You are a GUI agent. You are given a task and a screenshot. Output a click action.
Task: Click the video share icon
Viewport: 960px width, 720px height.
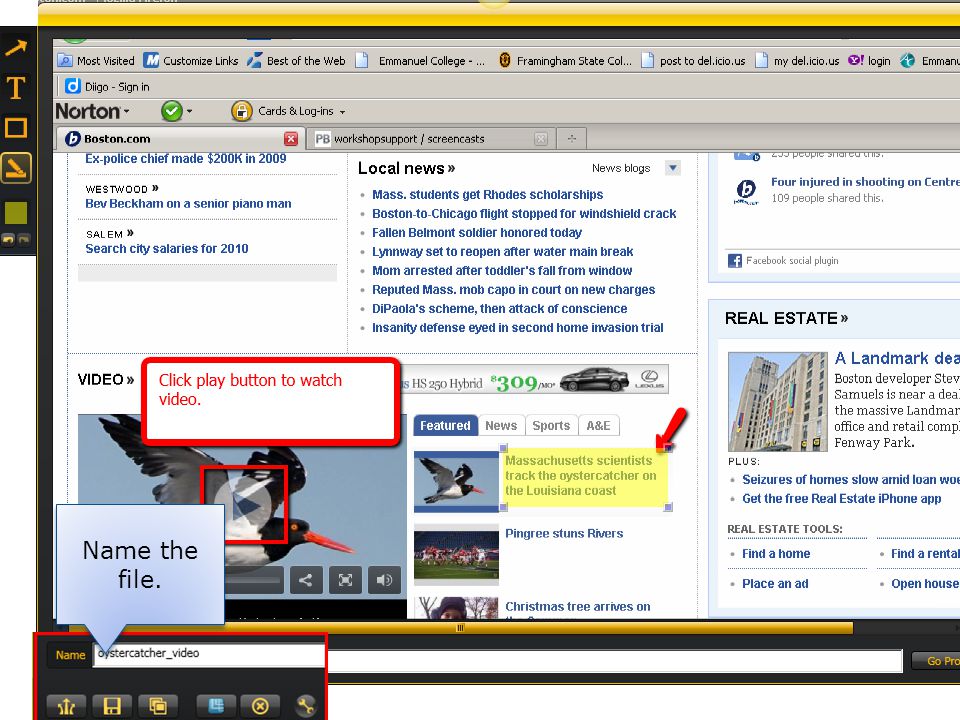306,580
